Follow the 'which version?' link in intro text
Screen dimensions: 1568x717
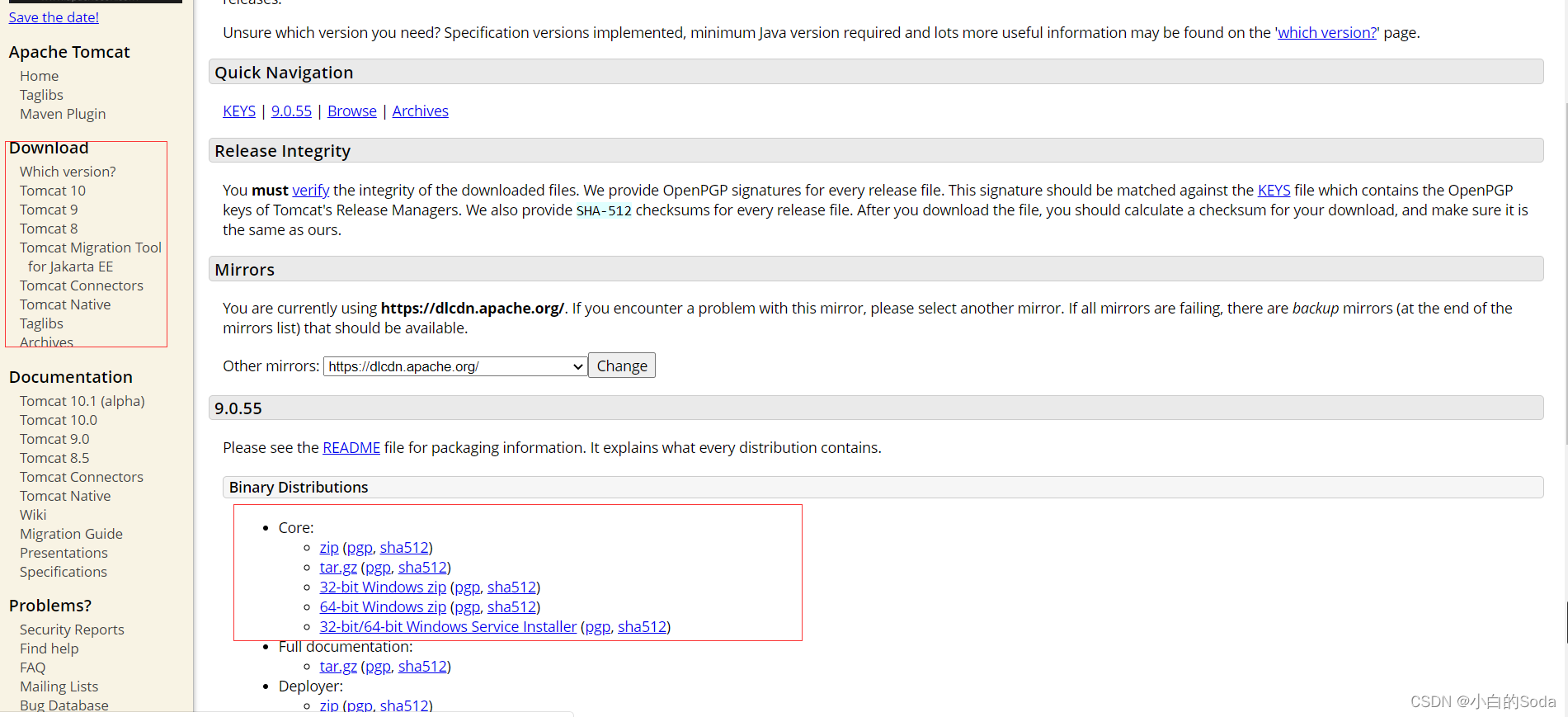tap(1327, 33)
